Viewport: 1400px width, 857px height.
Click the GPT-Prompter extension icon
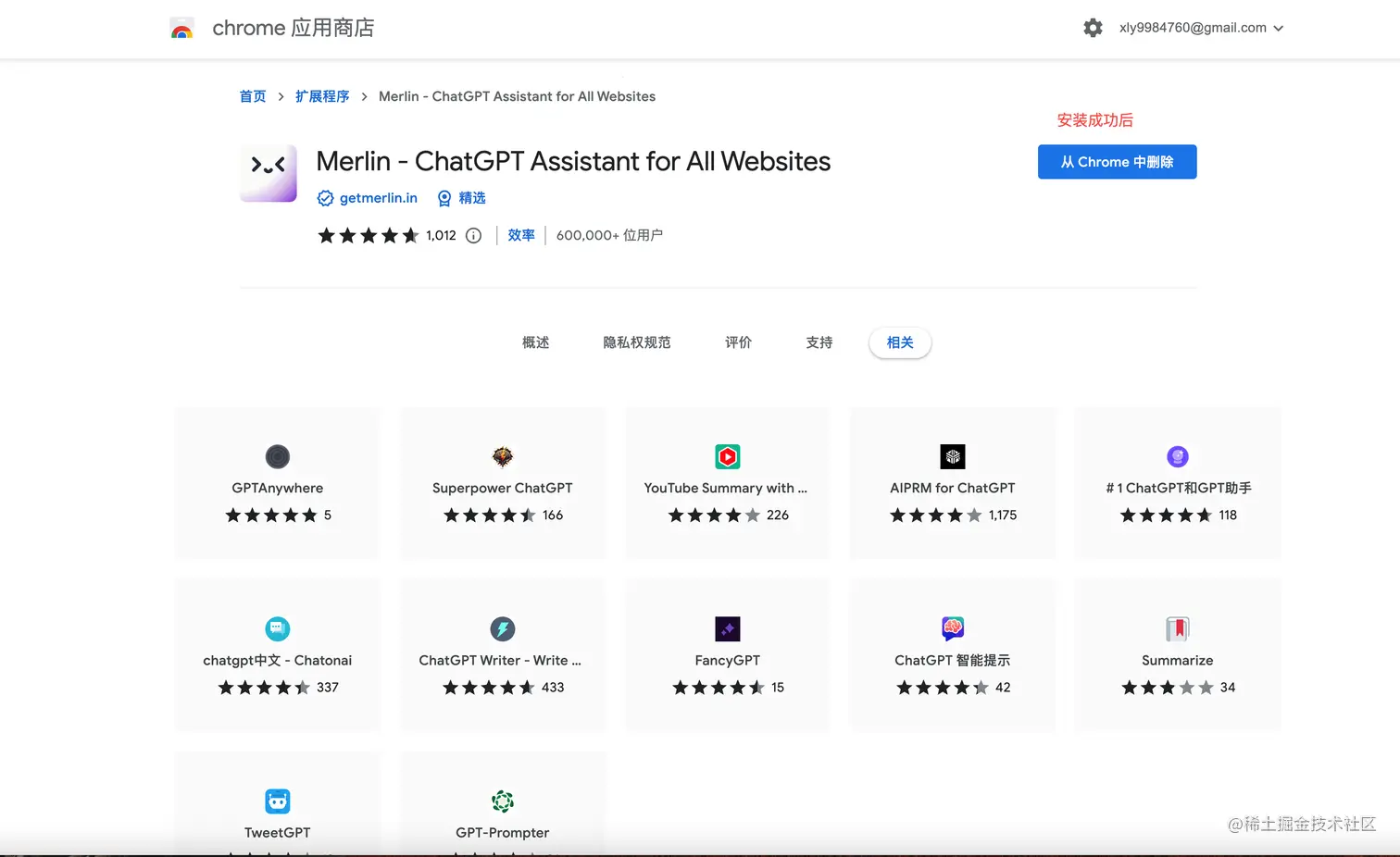(x=503, y=801)
